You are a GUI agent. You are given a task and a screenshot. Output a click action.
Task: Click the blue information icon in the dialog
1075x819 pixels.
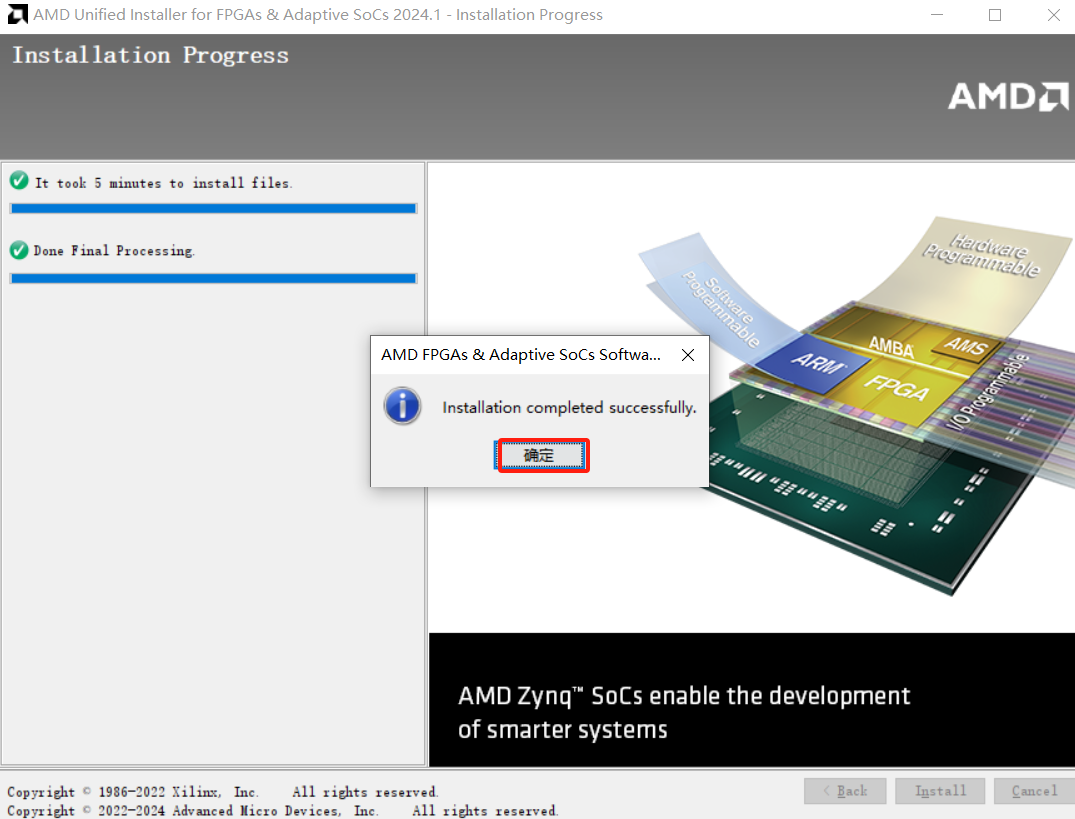click(402, 406)
